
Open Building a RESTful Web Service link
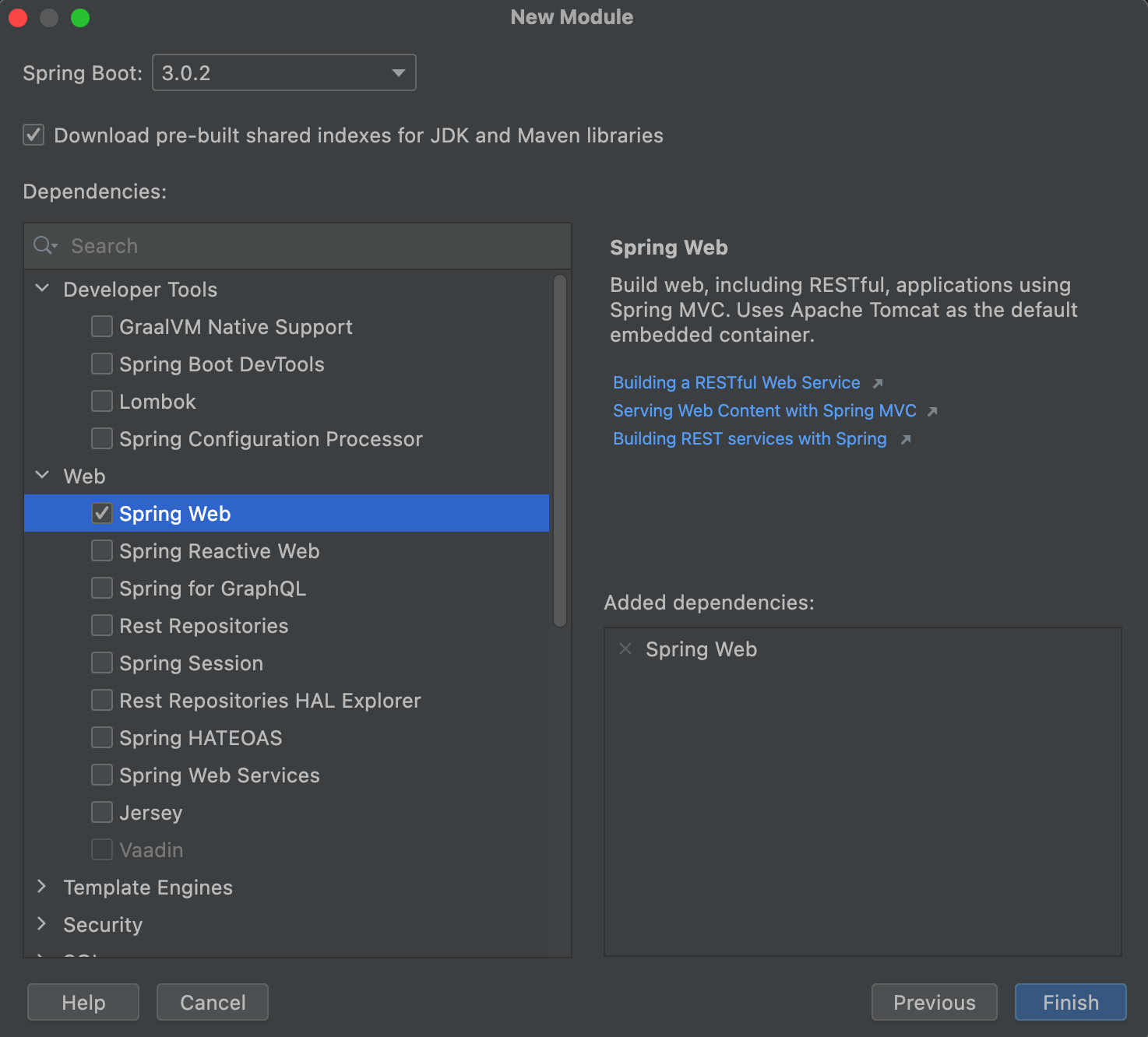[737, 383]
